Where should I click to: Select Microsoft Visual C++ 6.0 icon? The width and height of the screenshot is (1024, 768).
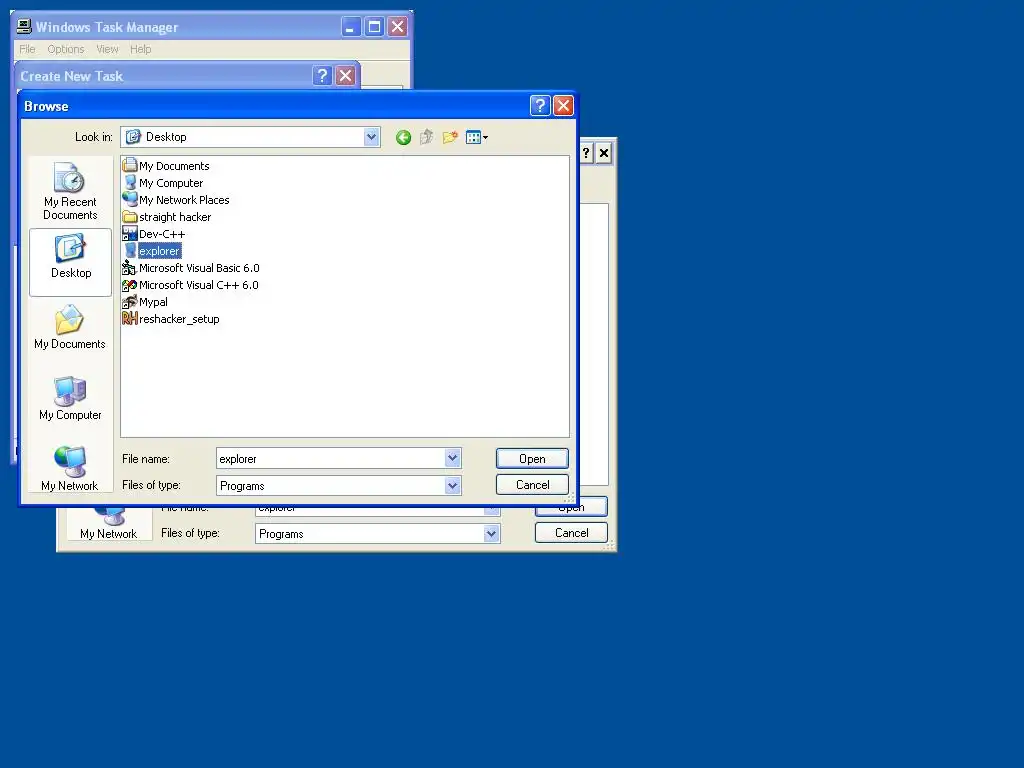coord(130,285)
